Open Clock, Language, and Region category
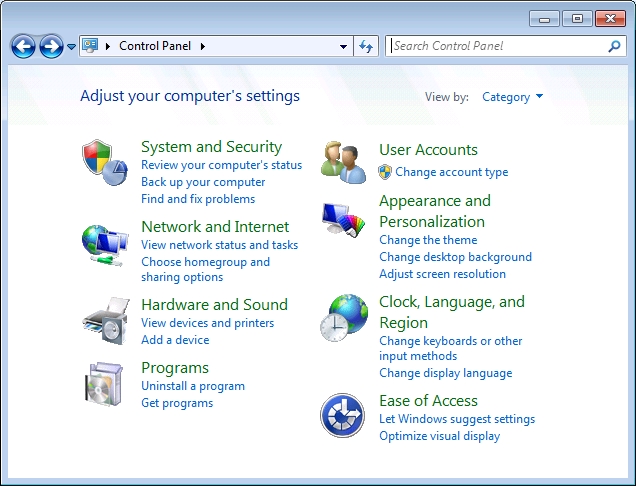636x486 pixels. (452, 312)
